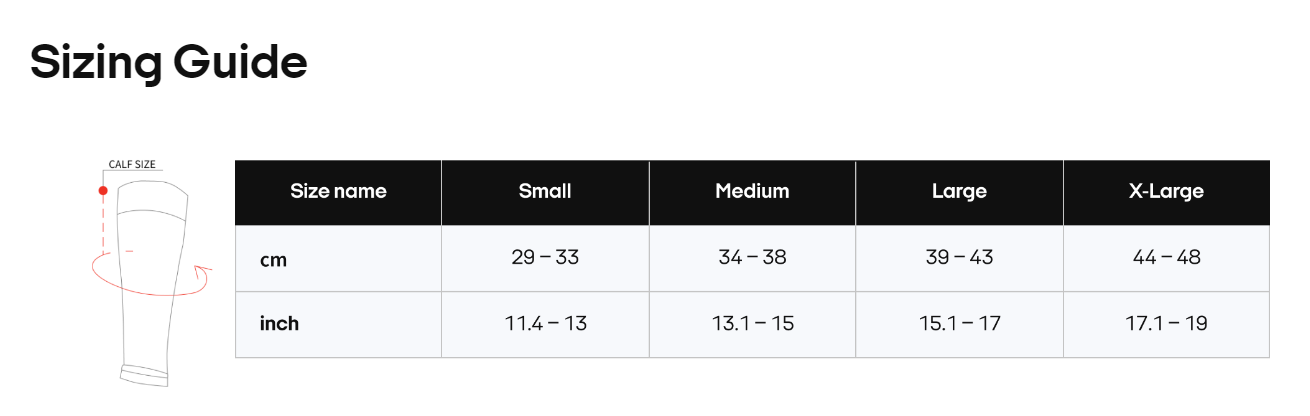The image size is (1310, 416).
Task: Click the red dot on the calf diagram
Action: click(x=102, y=189)
